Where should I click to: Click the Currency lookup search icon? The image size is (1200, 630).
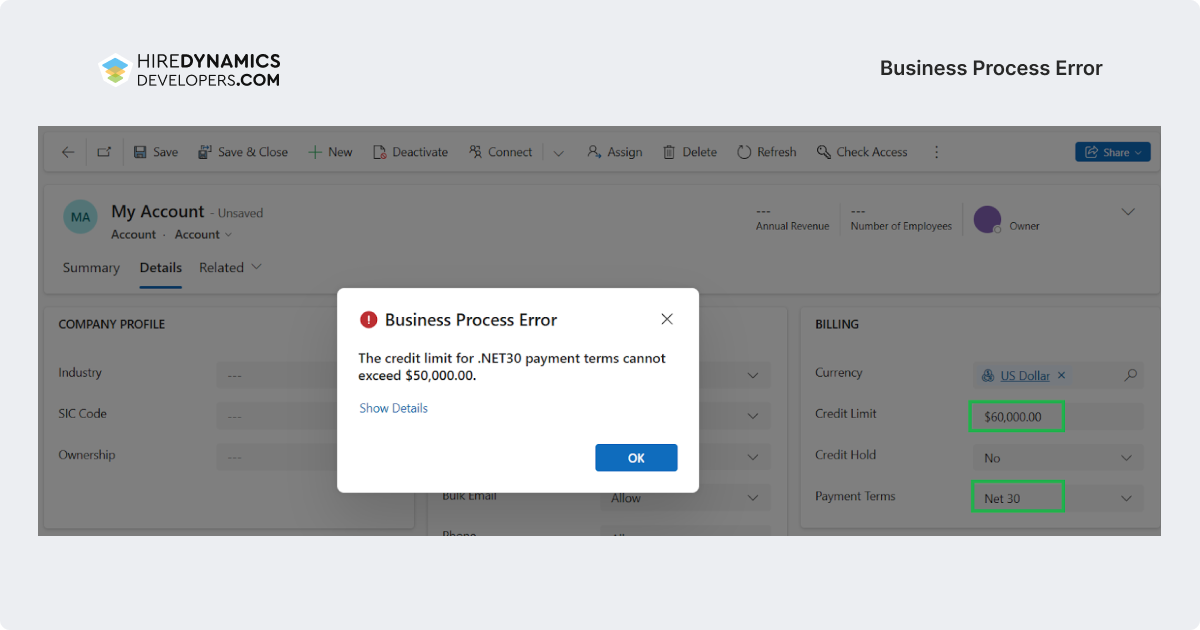coord(1131,375)
